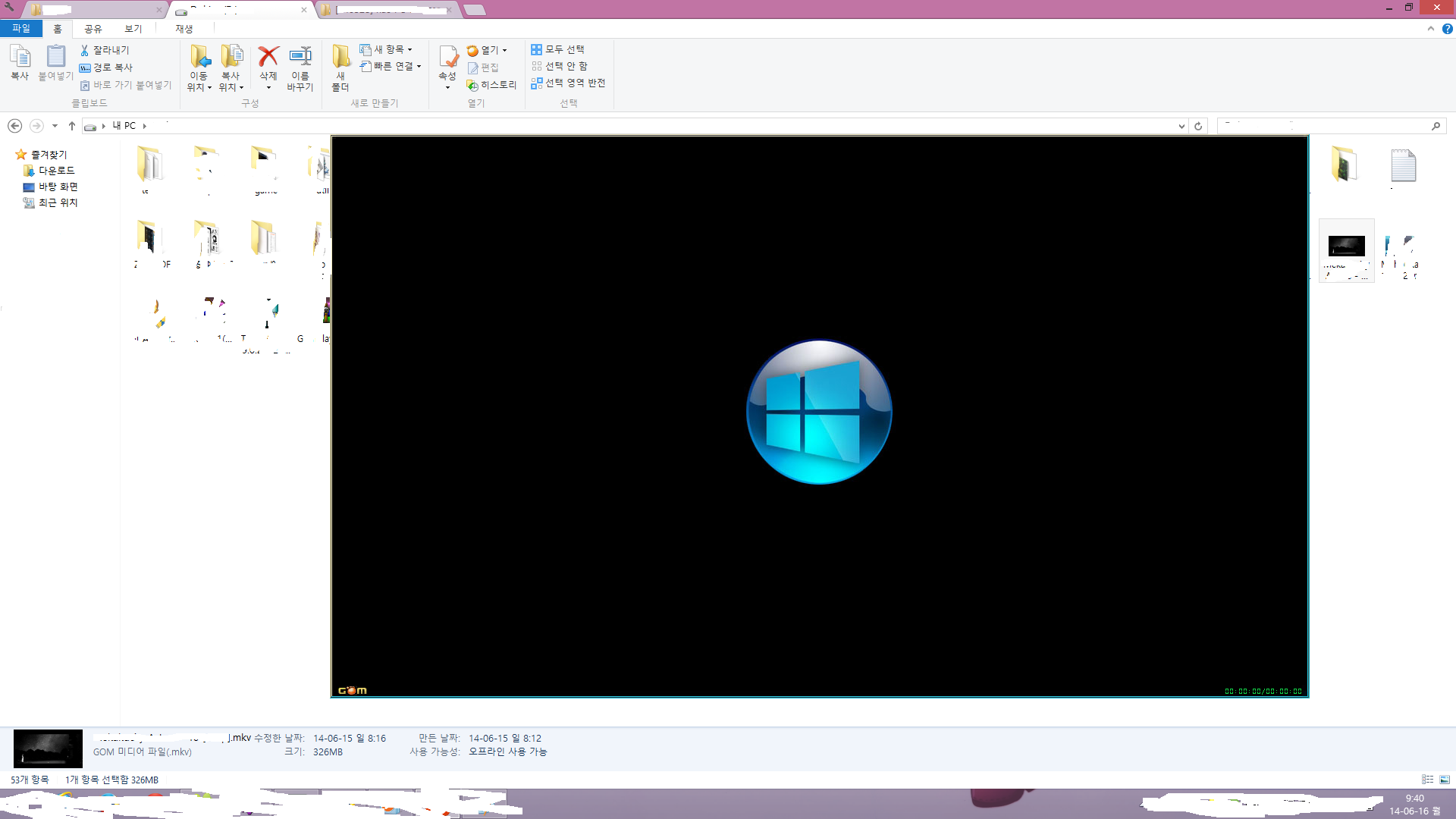Click 경로 복사 (Copy path)

pos(106,67)
